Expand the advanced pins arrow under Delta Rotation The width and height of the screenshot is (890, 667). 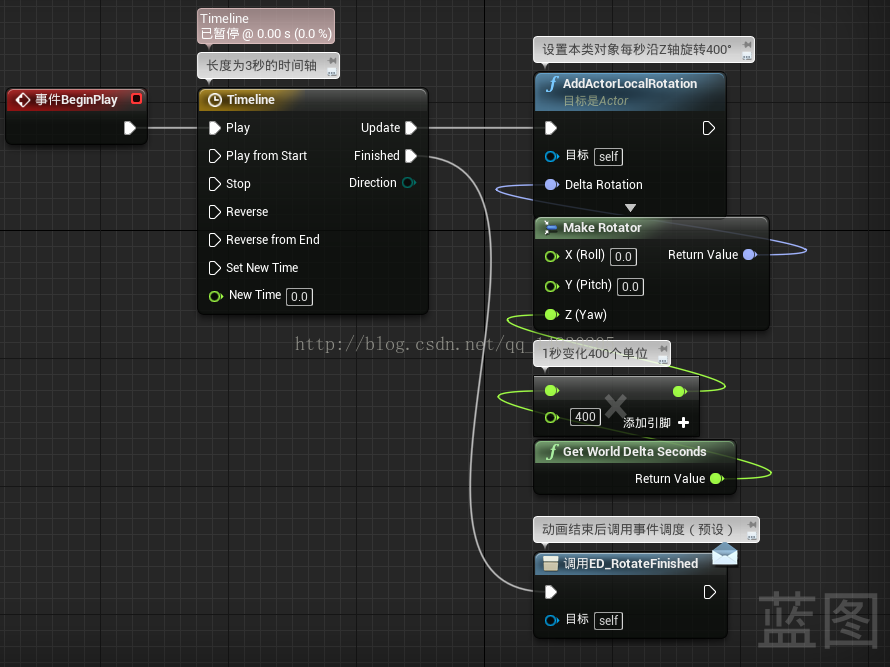click(630, 207)
